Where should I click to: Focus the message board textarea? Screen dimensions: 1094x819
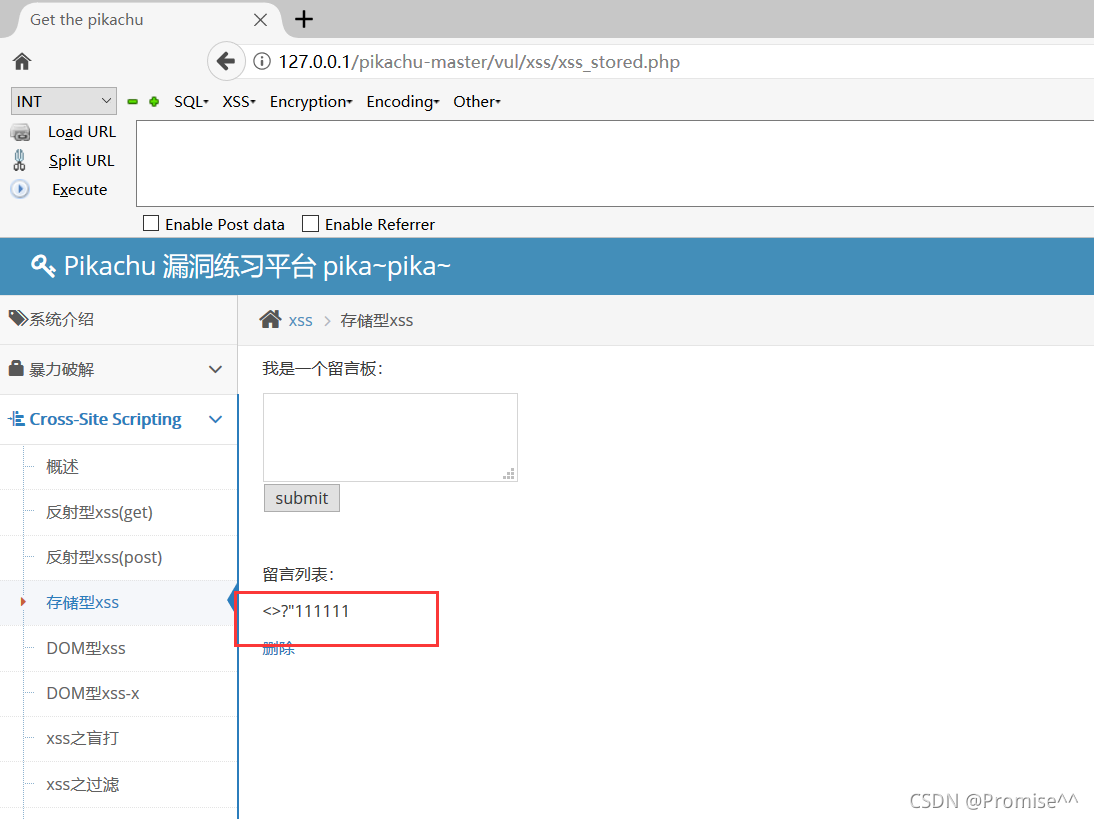390,437
